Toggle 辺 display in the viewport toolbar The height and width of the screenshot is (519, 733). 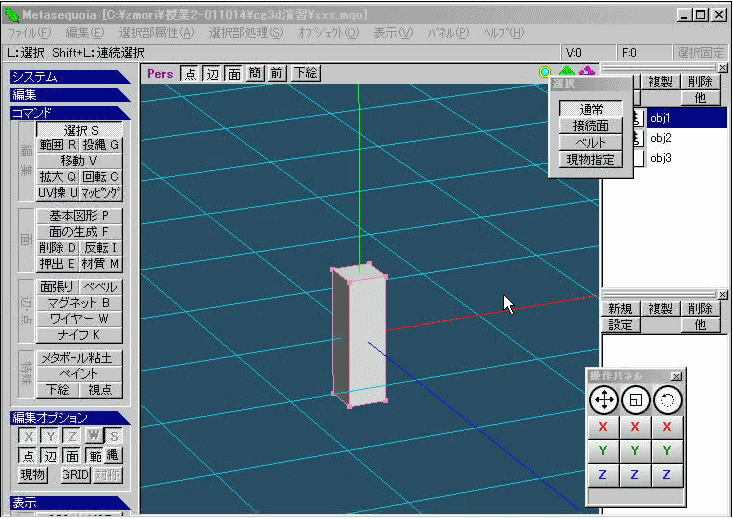pyautogui.click(x=212, y=73)
